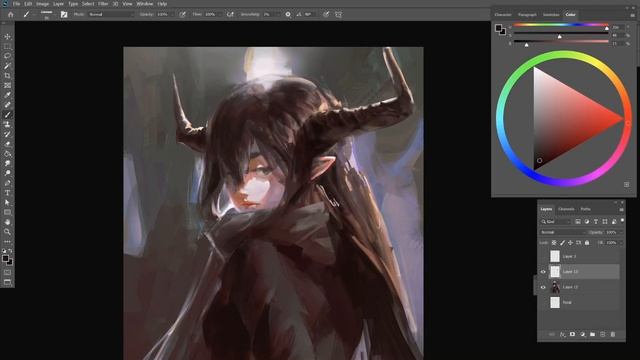Select the Clone Stamp tool
Viewport: 640px width, 360px height.
7,124
